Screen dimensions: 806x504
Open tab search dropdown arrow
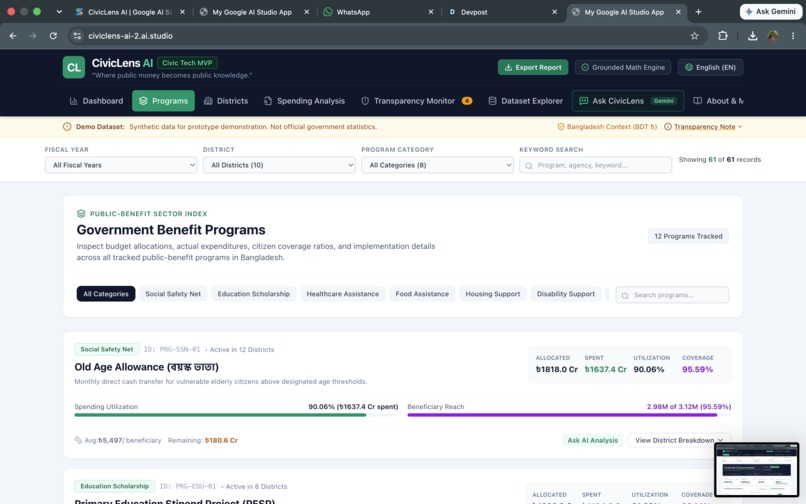pos(59,12)
